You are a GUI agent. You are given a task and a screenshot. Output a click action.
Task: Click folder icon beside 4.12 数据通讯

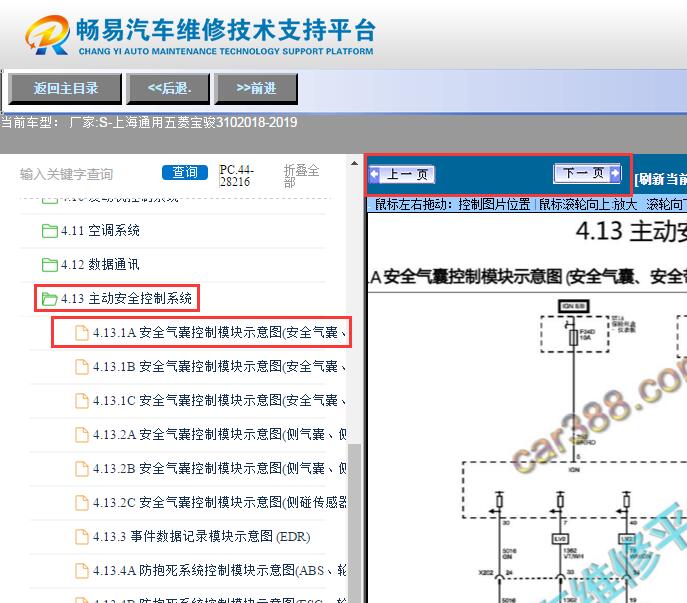click(x=50, y=265)
